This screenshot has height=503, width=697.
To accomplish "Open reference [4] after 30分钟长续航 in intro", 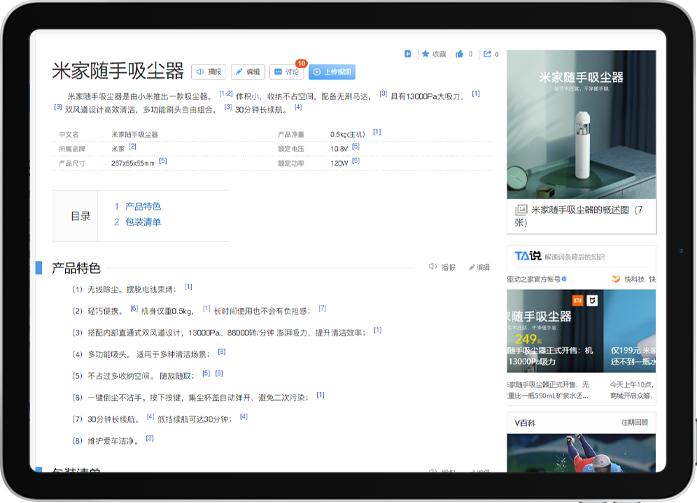I will pyautogui.click(x=298, y=107).
